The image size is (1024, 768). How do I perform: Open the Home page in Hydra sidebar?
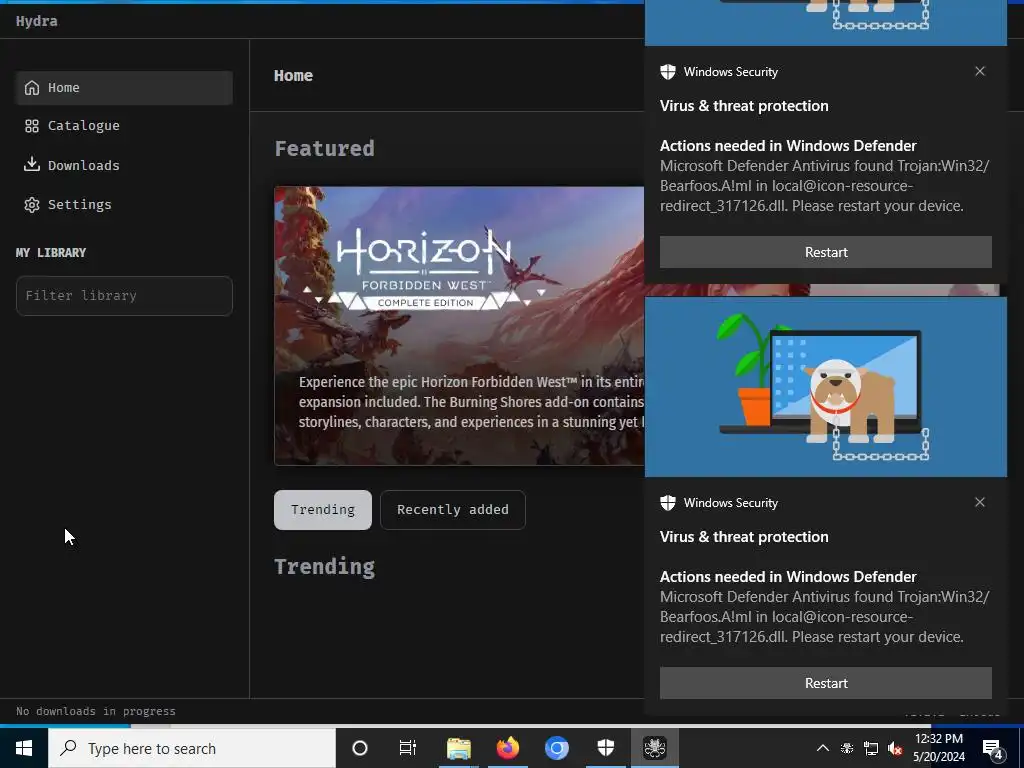124,88
